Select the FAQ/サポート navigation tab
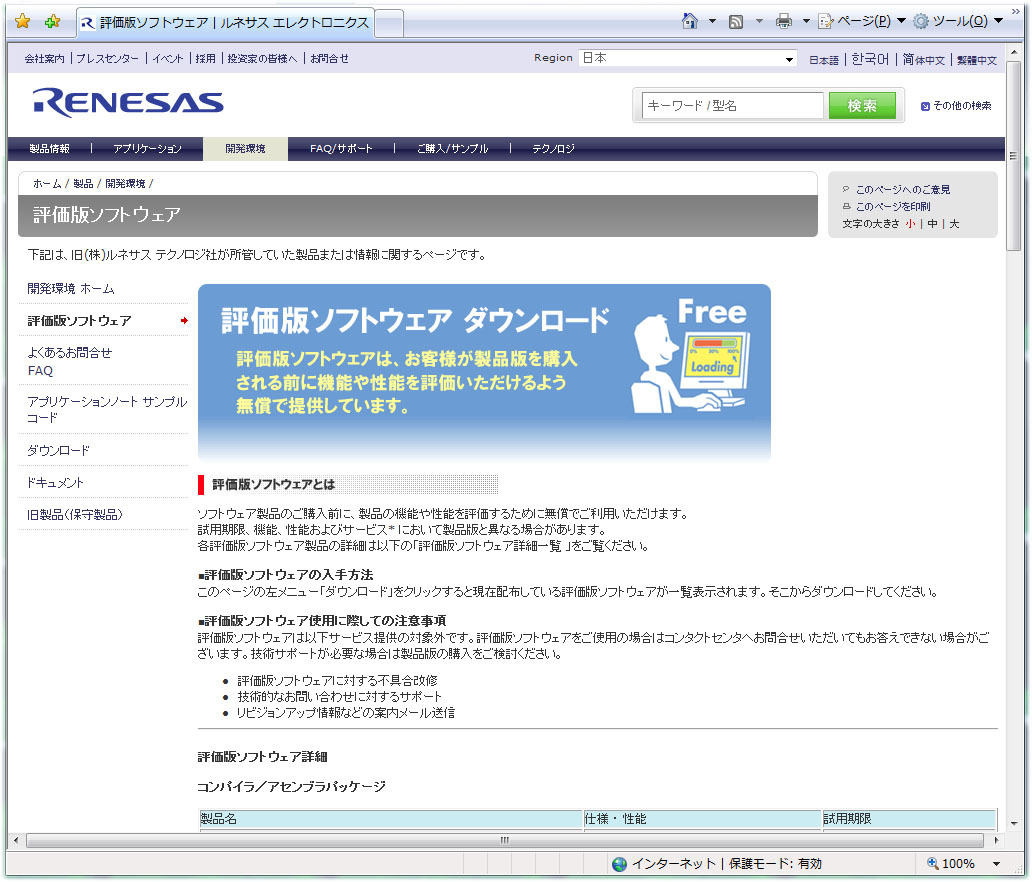The width and height of the screenshot is (1032, 882). click(x=341, y=149)
